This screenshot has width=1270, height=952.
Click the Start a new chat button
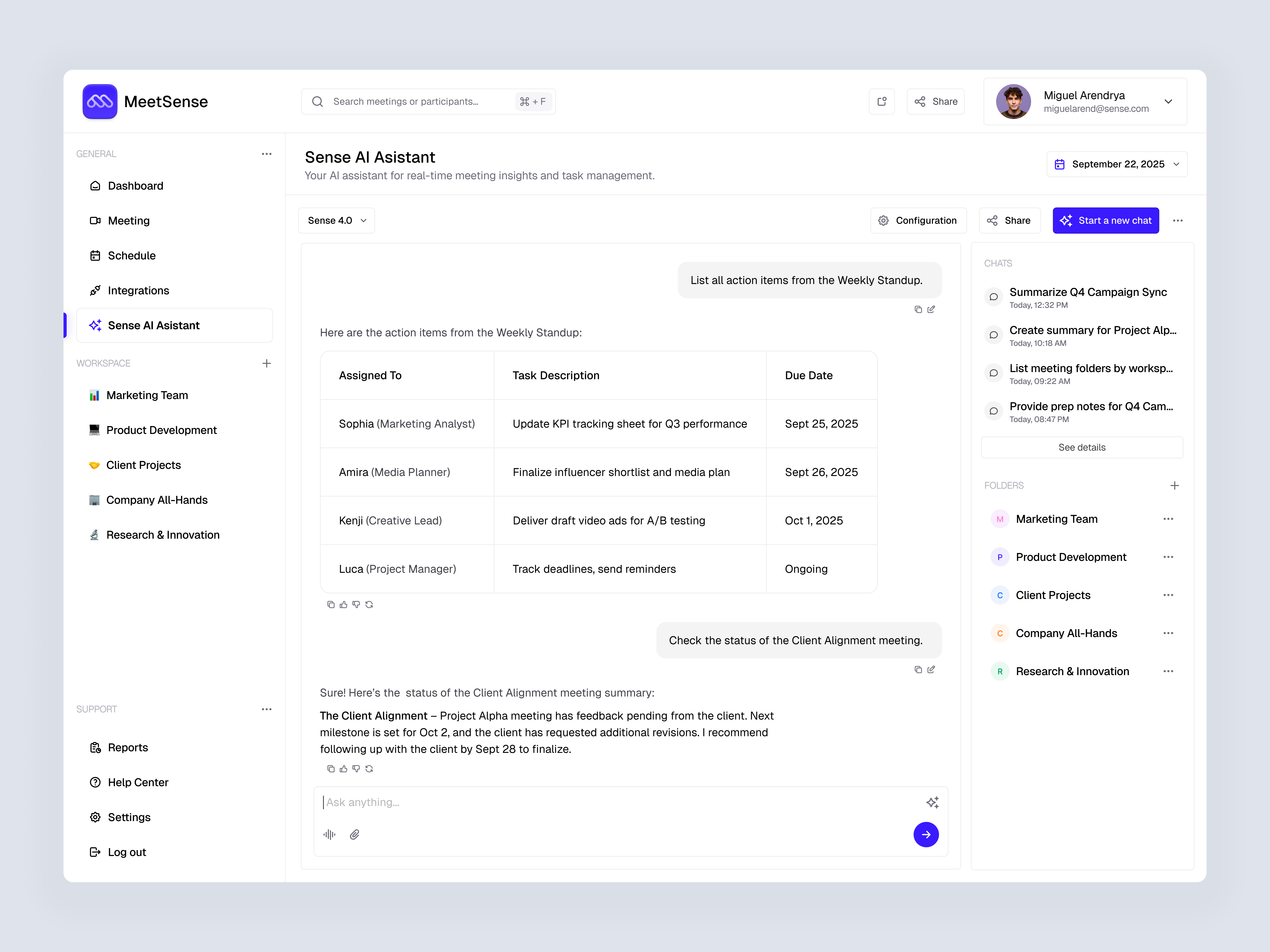click(x=1106, y=220)
